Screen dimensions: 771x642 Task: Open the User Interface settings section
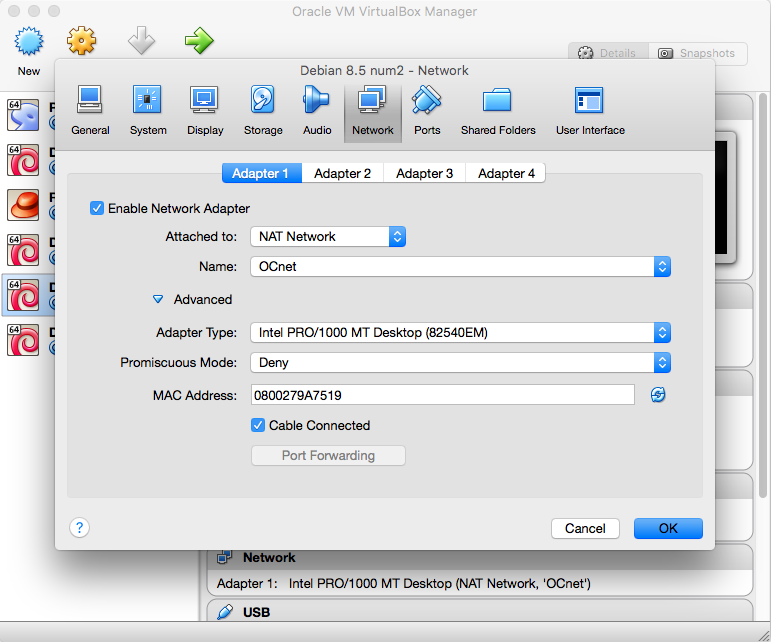click(590, 111)
